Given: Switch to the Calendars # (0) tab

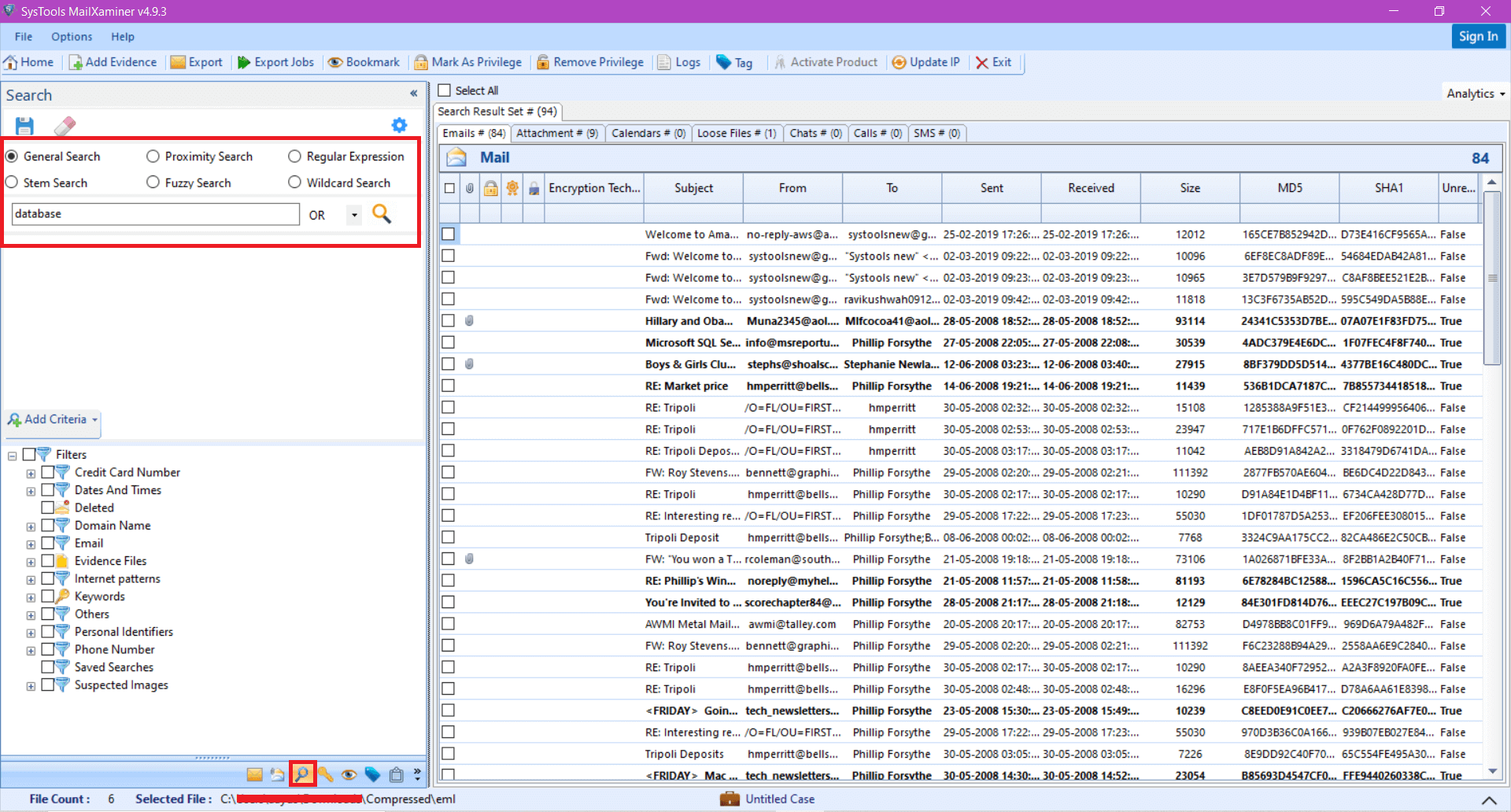Looking at the screenshot, I should point(648,133).
